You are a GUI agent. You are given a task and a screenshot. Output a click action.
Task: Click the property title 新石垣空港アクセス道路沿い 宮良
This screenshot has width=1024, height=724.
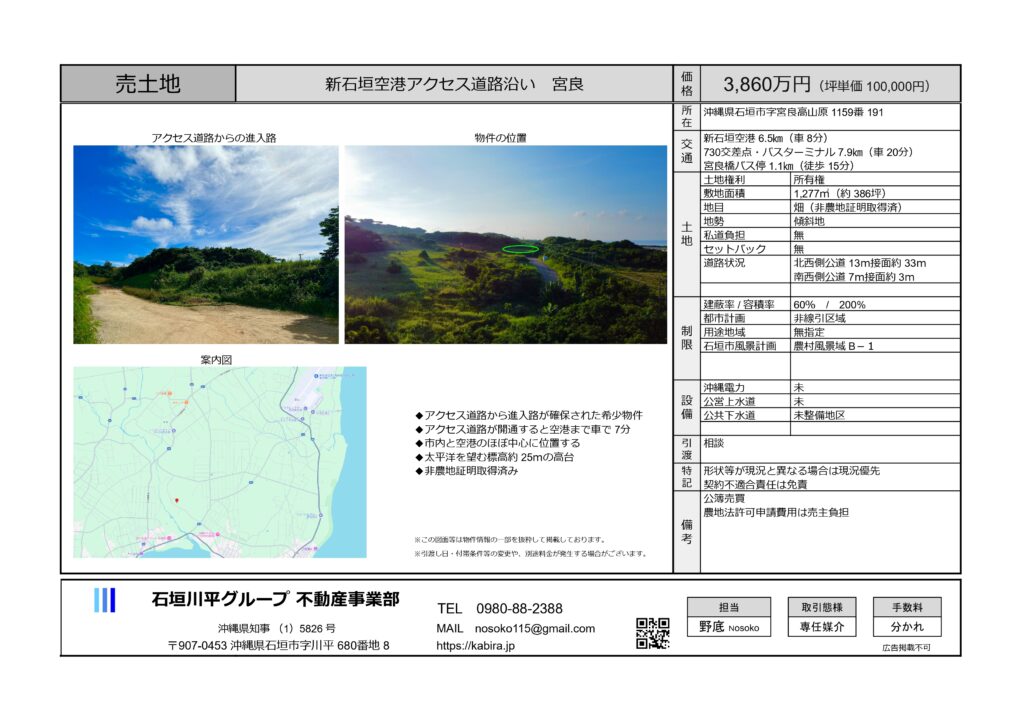(454, 85)
